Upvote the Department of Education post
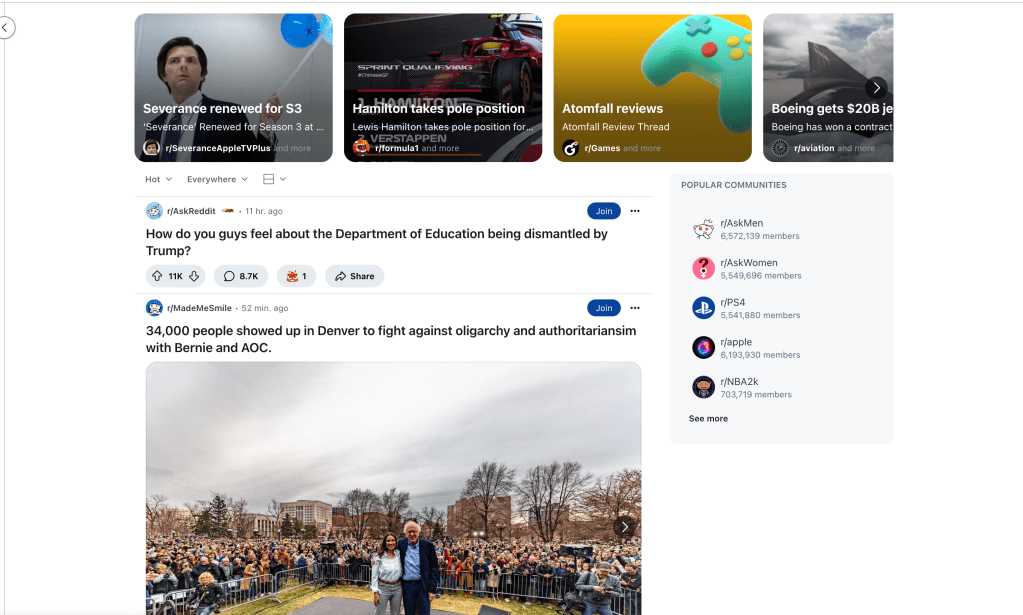 [x=157, y=276]
